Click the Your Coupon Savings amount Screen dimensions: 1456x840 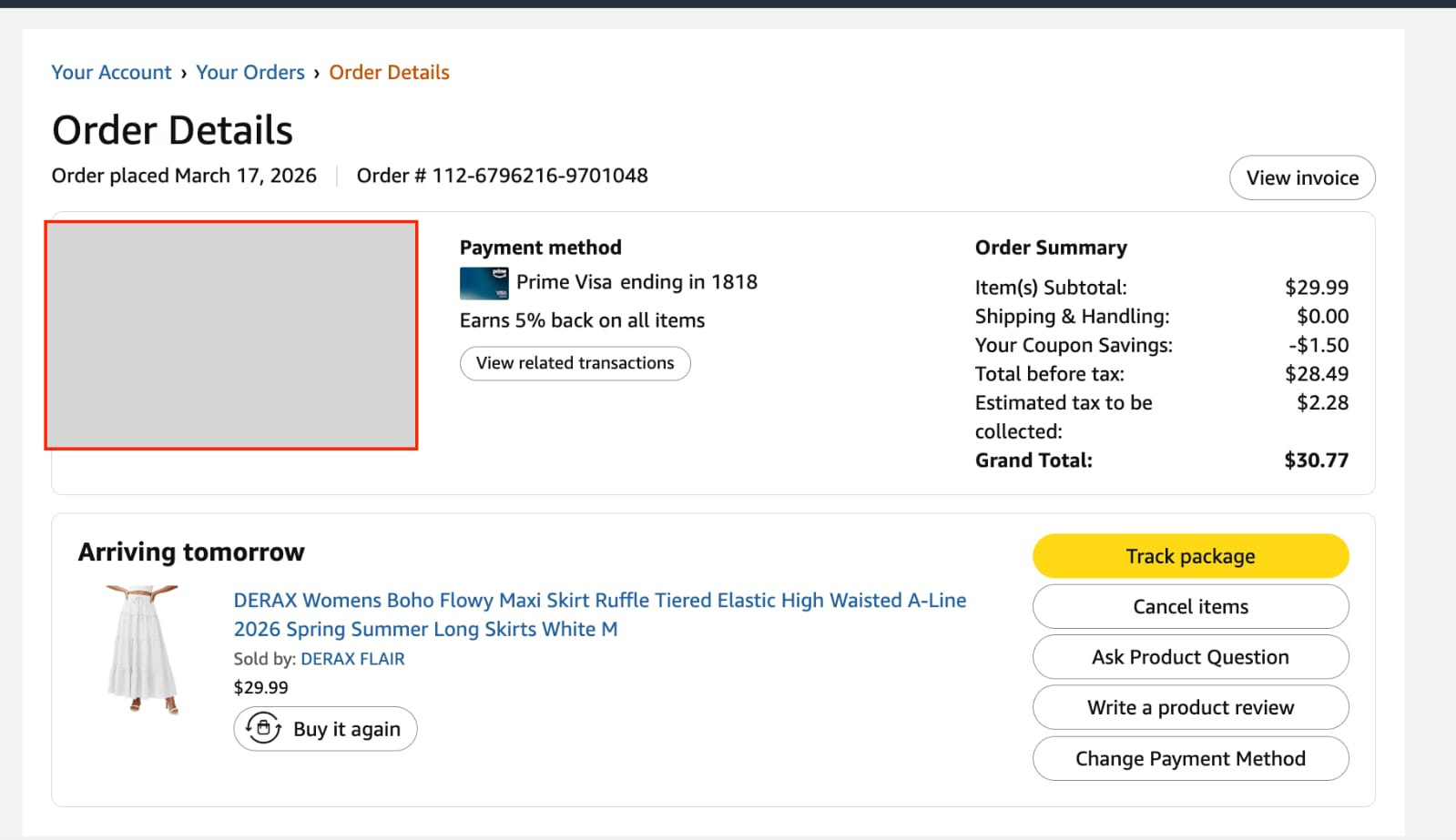pos(1318,345)
